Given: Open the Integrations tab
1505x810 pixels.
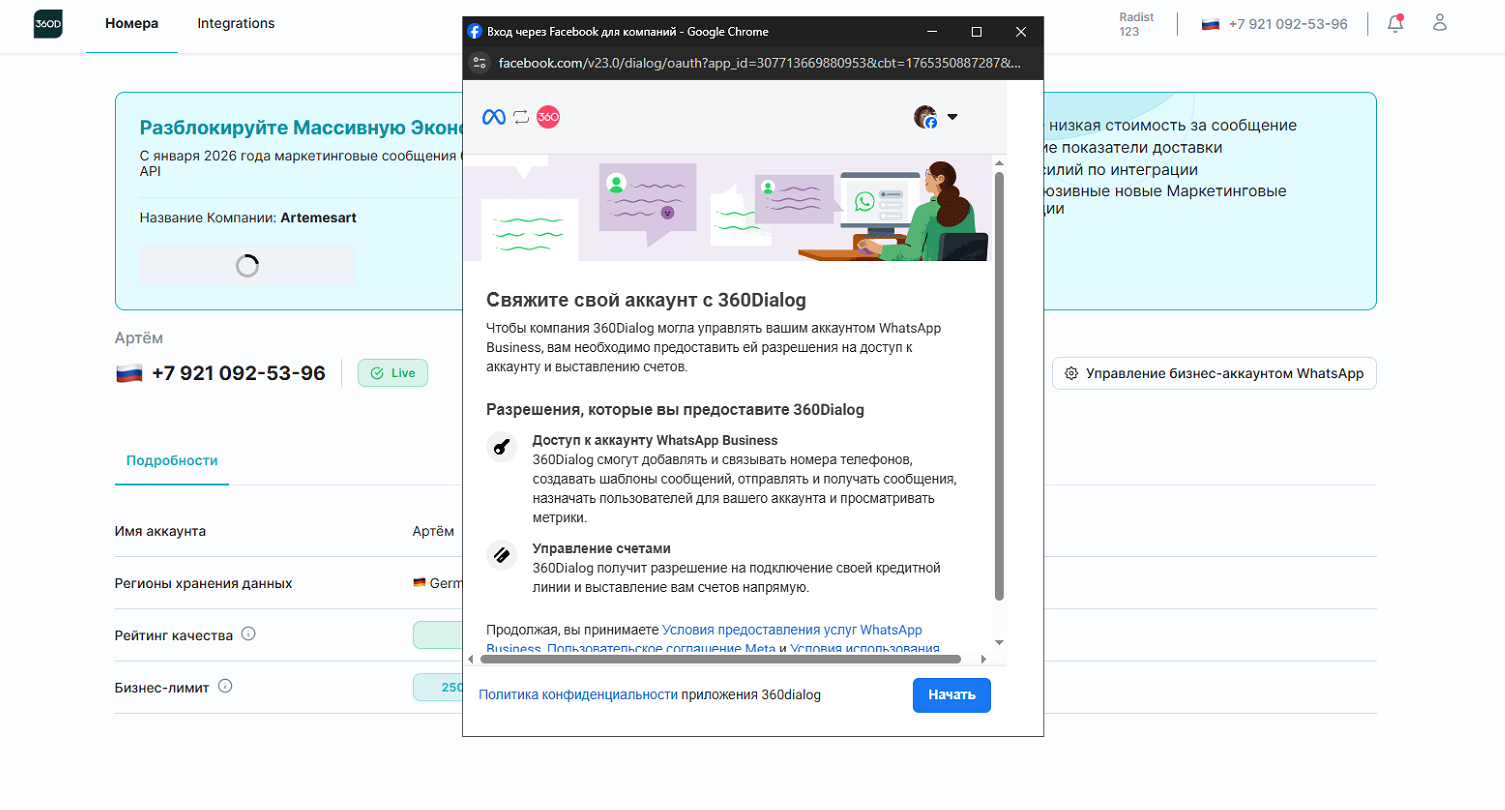Looking at the screenshot, I should pyautogui.click(x=236, y=24).
